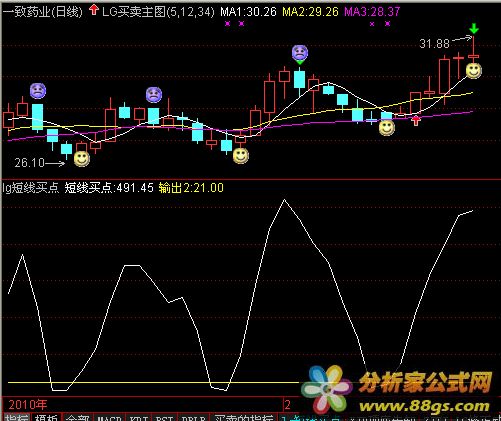This screenshot has width=501, height=421.
Task: Click the smiley face at the latest candle
Action: coord(473,71)
